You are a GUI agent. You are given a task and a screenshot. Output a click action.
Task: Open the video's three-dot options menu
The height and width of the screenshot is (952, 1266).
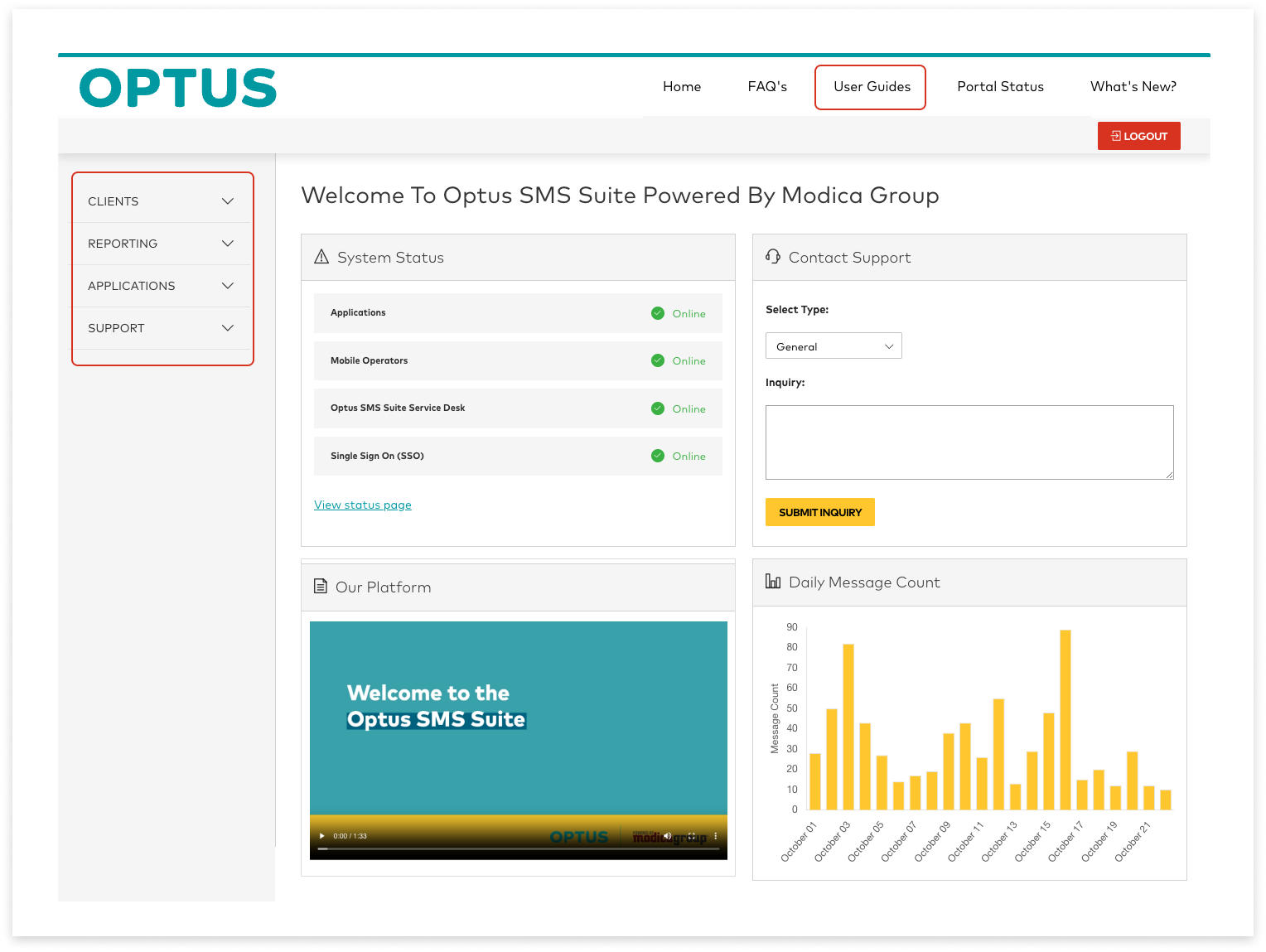[716, 836]
